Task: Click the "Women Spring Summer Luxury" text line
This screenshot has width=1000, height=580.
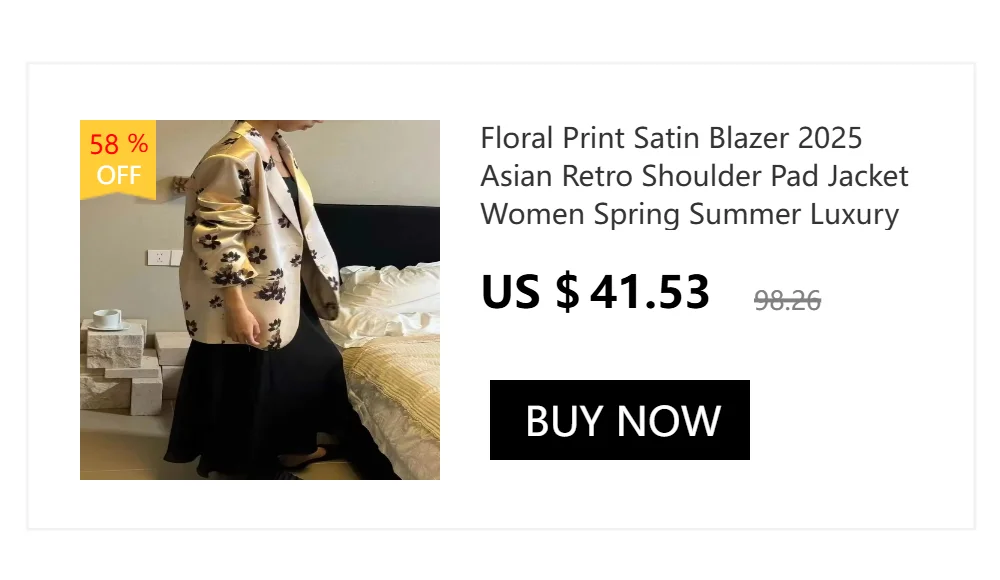Action: [x=689, y=214]
